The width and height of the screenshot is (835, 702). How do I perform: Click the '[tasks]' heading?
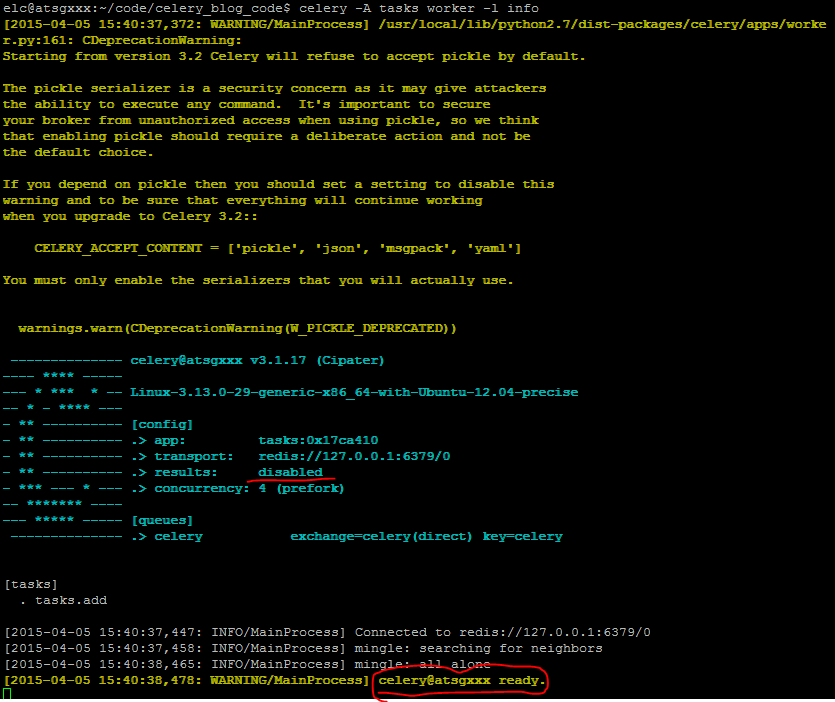(31, 584)
